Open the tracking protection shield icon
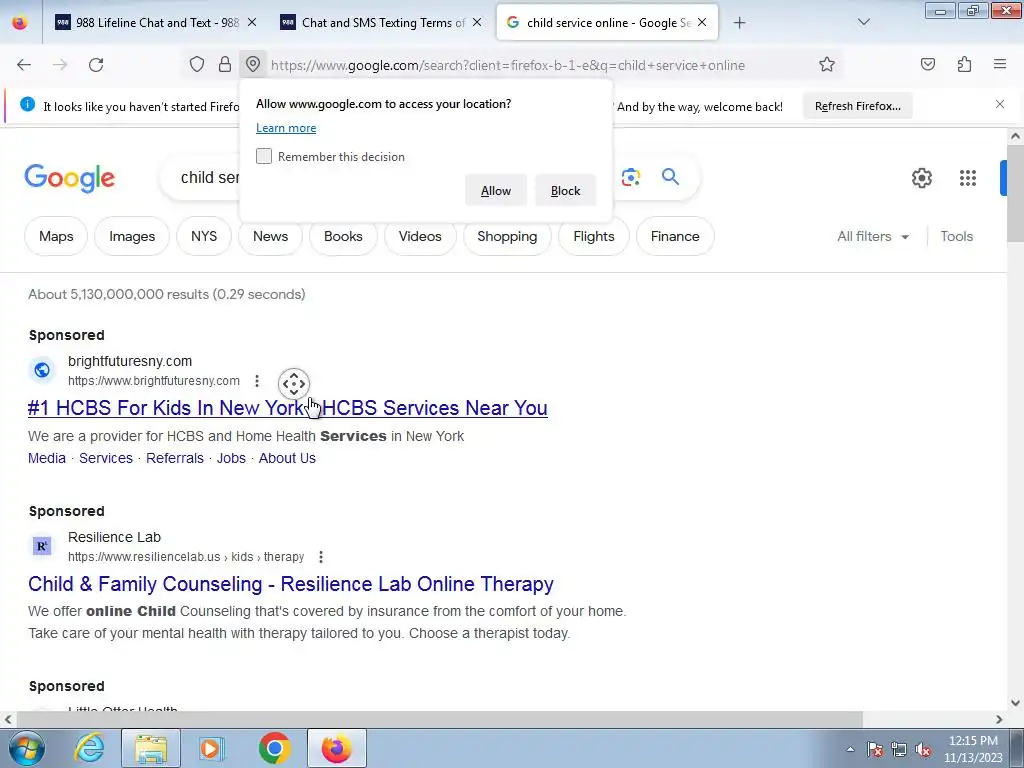This screenshot has height=768, width=1024. point(197,64)
